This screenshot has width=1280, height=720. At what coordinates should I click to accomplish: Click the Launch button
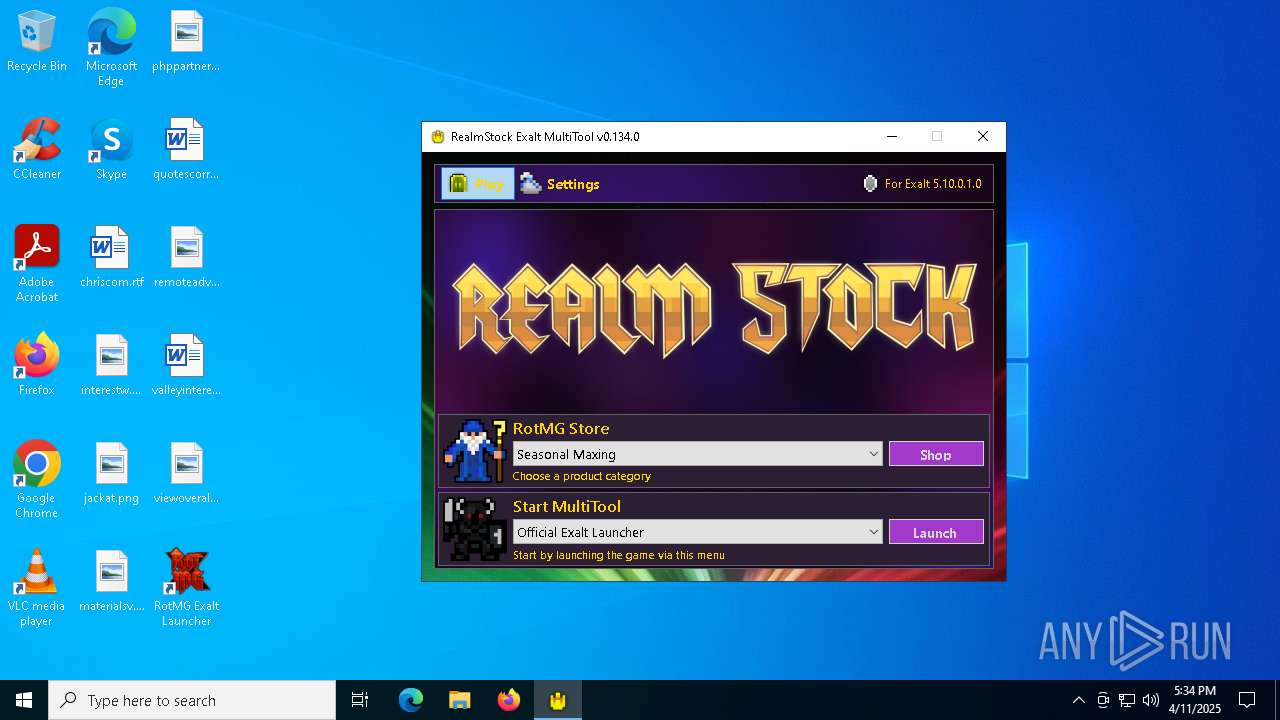pos(936,532)
